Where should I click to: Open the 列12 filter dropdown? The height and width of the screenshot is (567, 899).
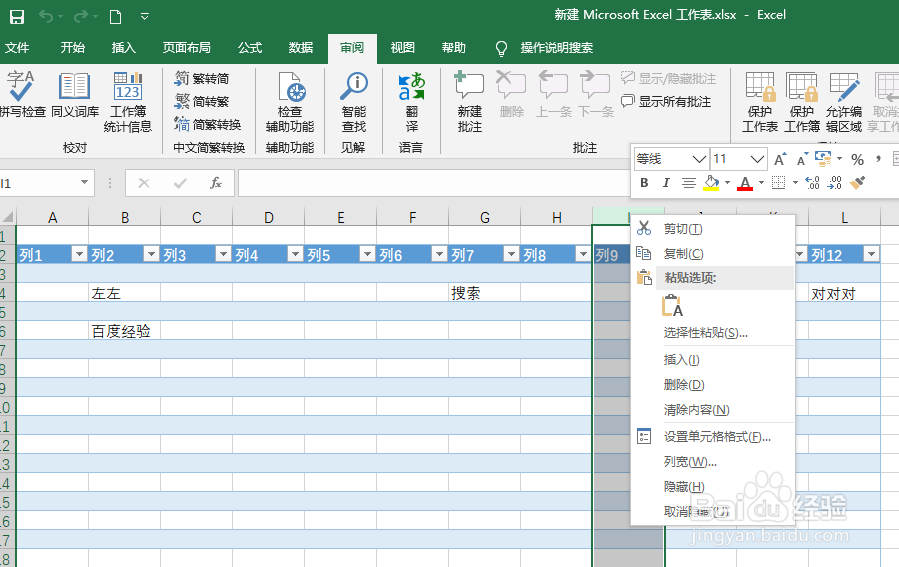(871, 254)
